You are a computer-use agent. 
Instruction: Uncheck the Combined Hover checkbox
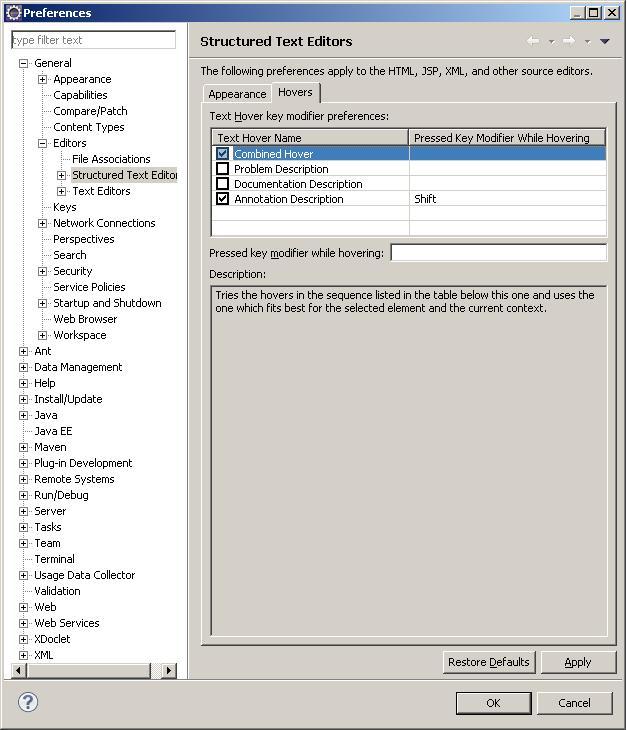(x=223, y=154)
